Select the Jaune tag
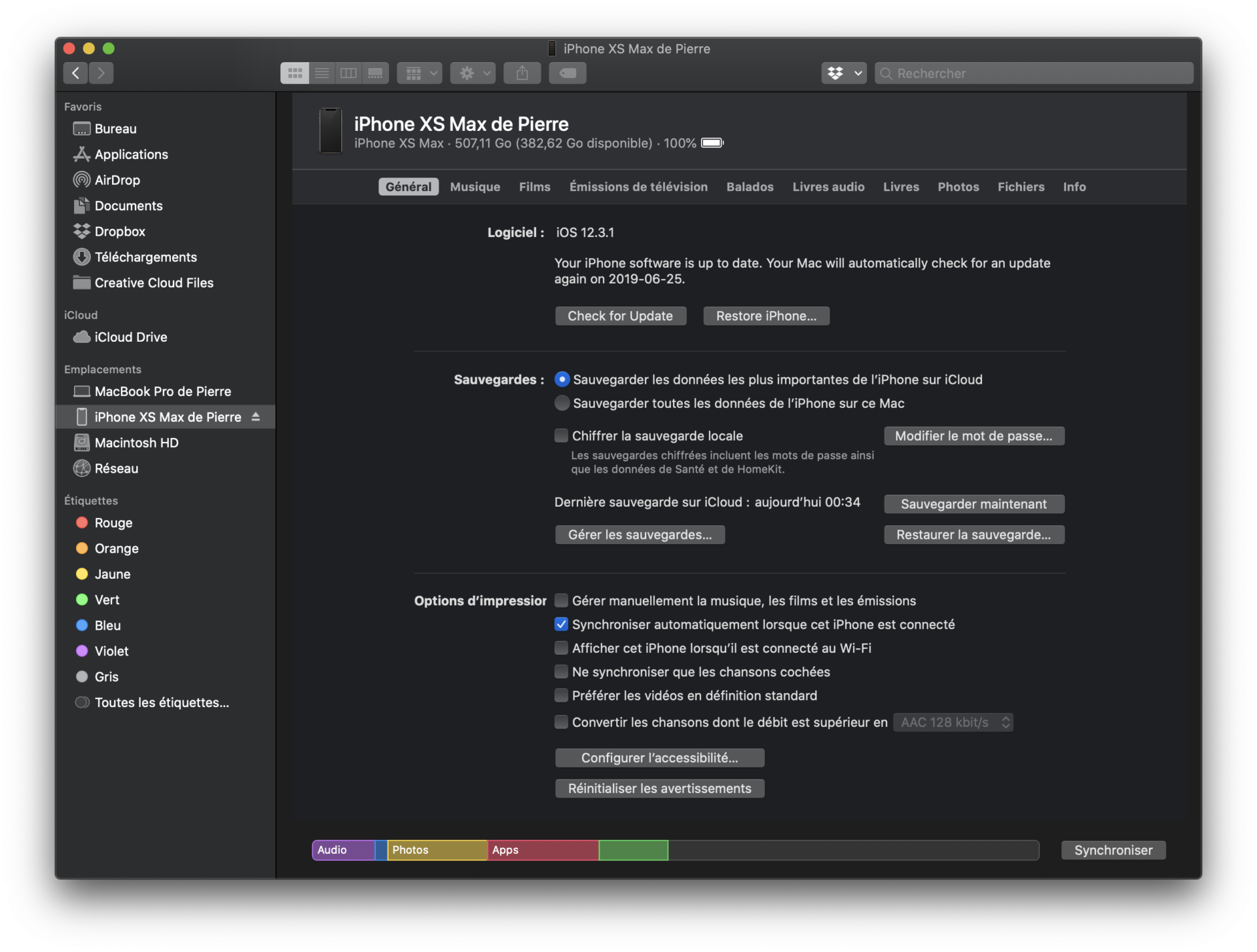The image size is (1257, 952). point(103,574)
